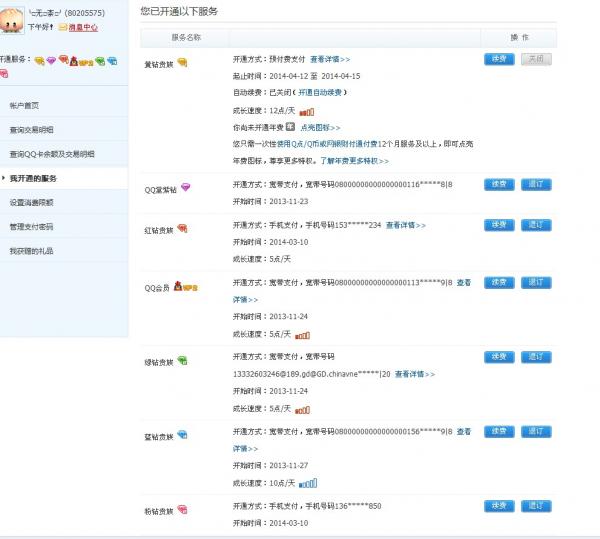The height and width of the screenshot is (539, 600).
Task: Open 查看详情>> link in the 绿钻贵族 row
Action: pyautogui.click(x=415, y=374)
